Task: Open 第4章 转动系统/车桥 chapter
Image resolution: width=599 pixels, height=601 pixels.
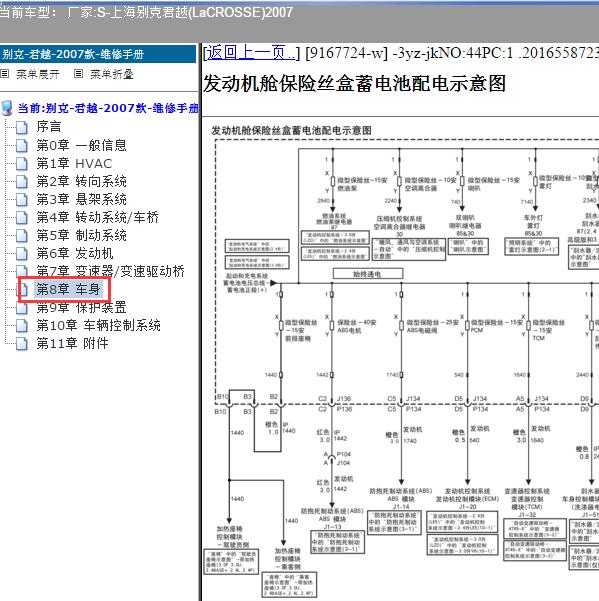Action: pyautogui.click(x=97, y=217)
